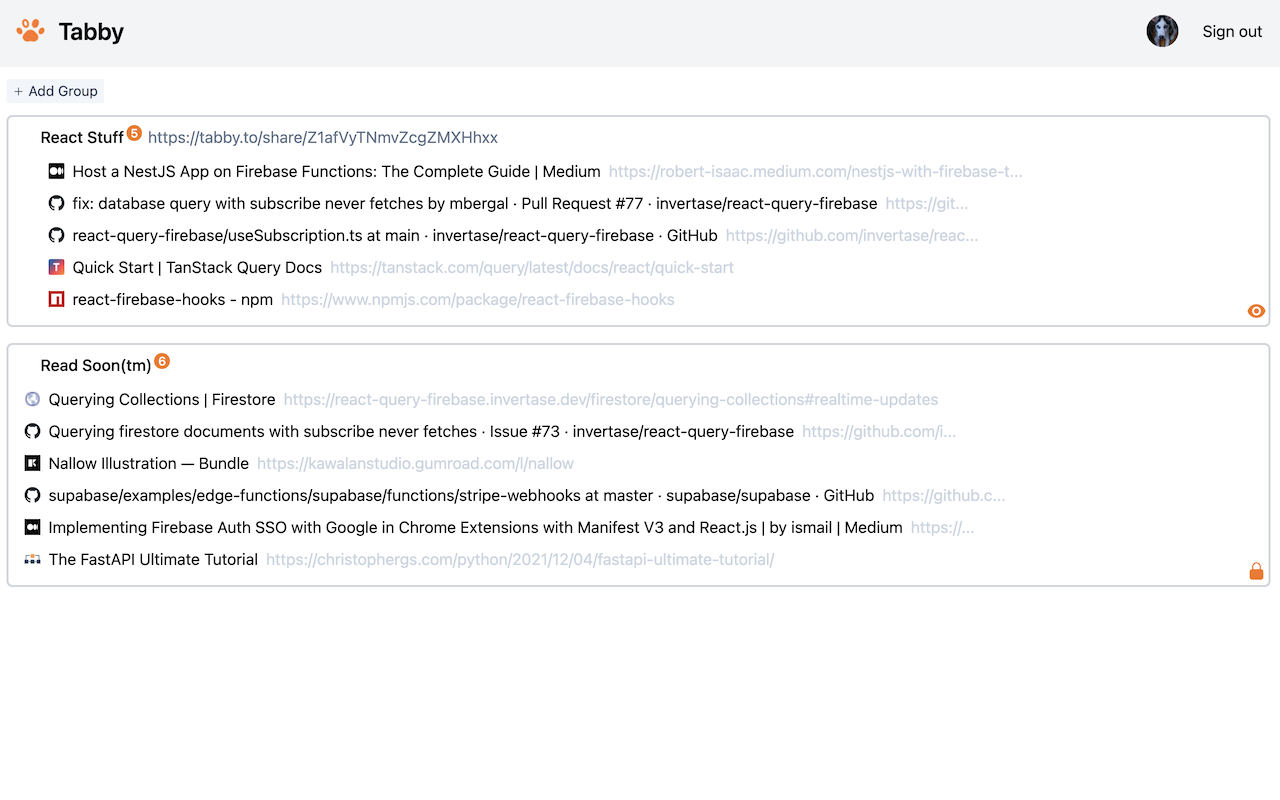The height and width of the screenshot is (800, 1280).
Task: Toggle visibility eye on React Stuff group
Action: (1257, 311)
